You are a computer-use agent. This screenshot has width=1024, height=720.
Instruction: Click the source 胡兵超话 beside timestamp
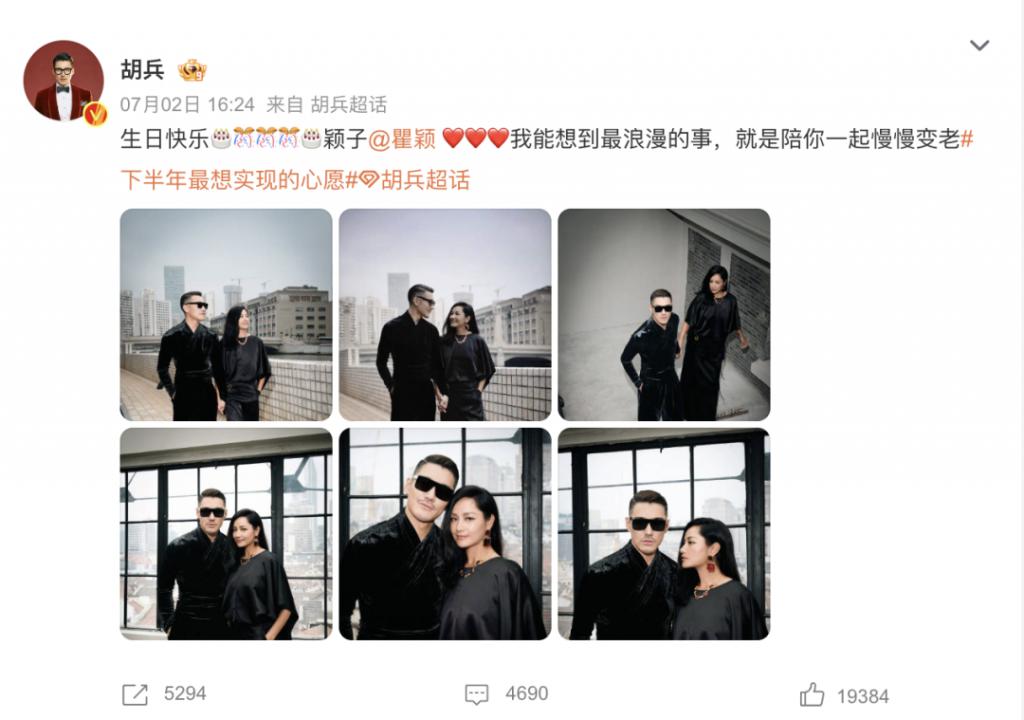(349, 105)
